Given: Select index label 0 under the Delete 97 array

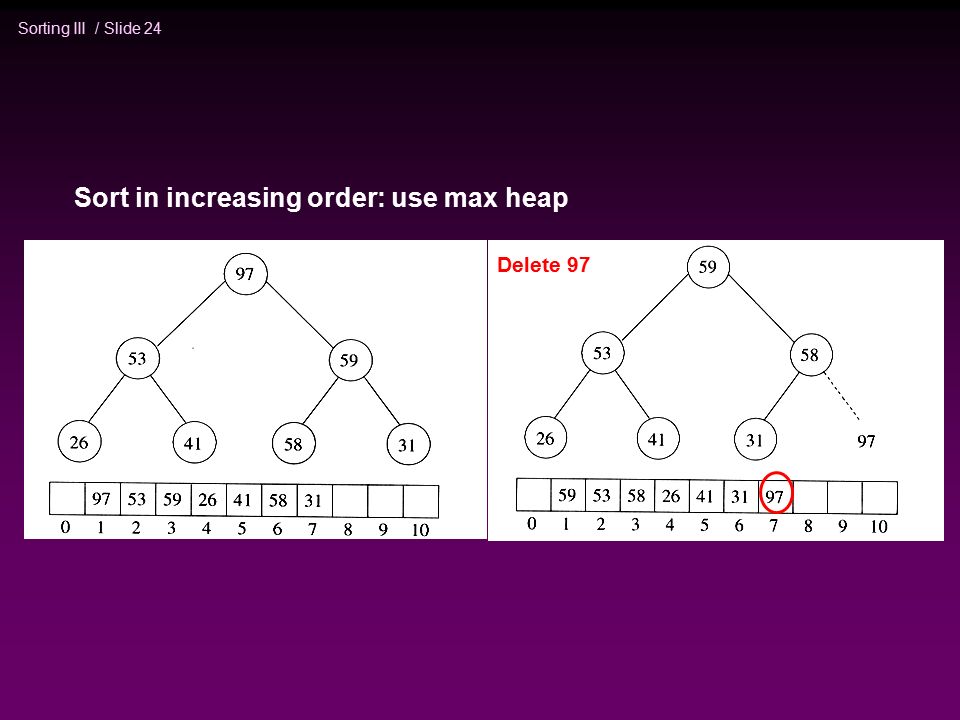Looking at the screenshot, I should (x=532, y=523).
